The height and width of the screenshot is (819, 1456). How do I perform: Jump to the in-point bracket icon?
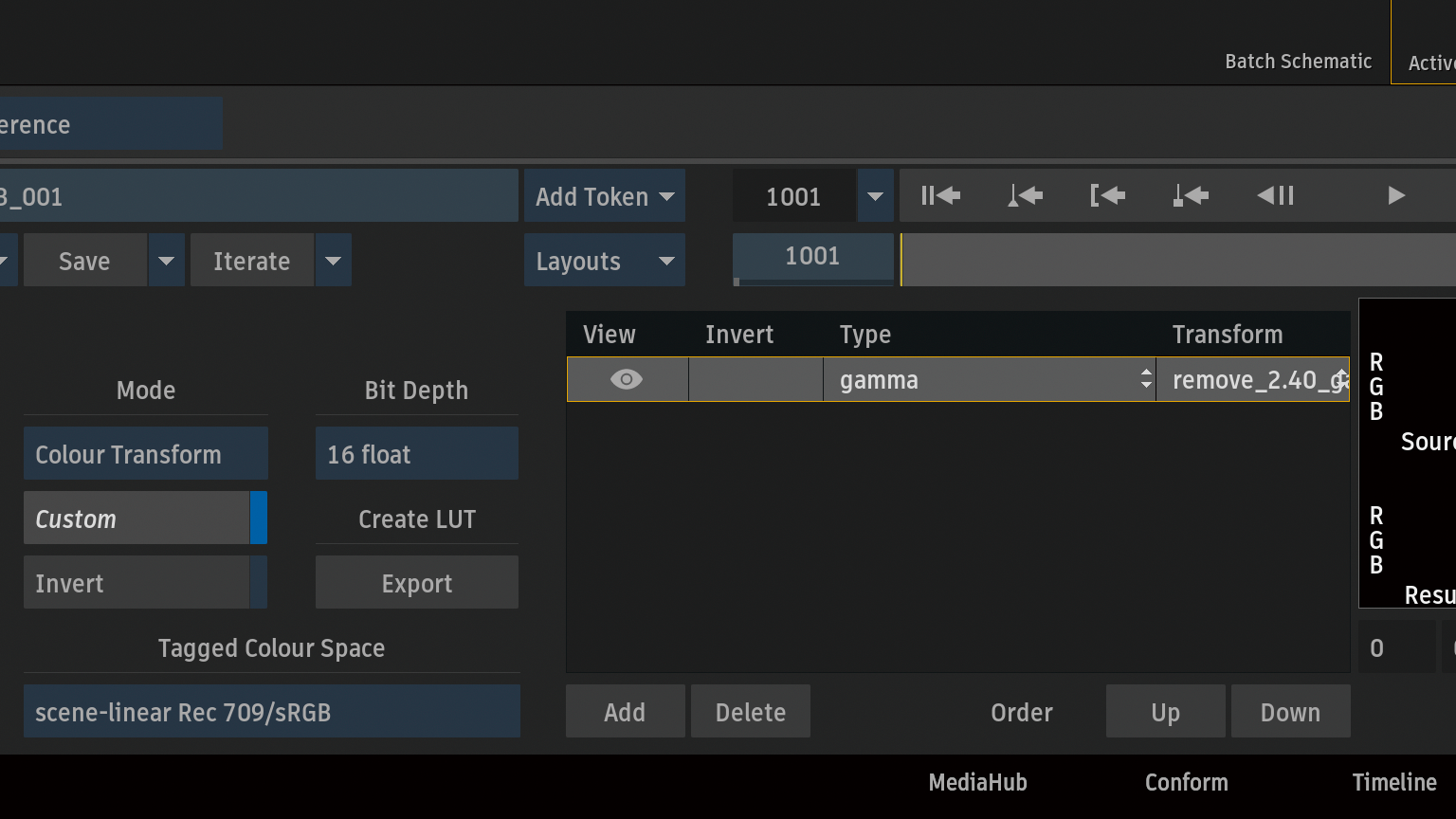(x=1107, y=196)
